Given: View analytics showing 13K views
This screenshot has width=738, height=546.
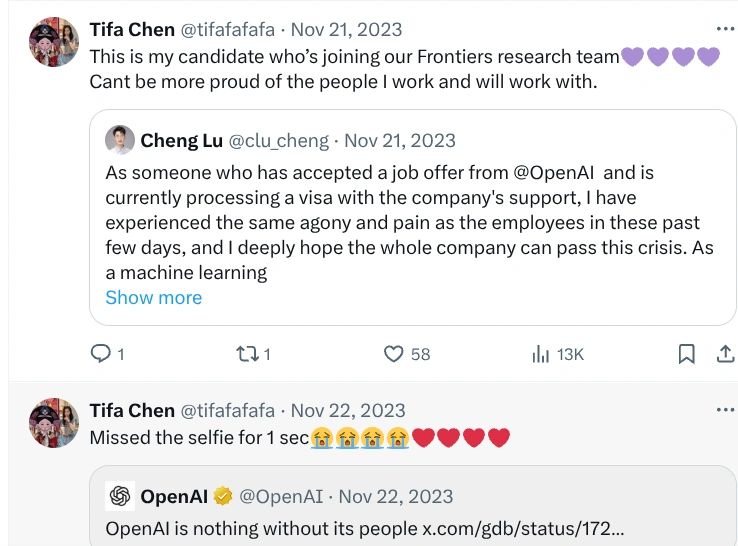Looking at the screenshot, I should 540,353.
